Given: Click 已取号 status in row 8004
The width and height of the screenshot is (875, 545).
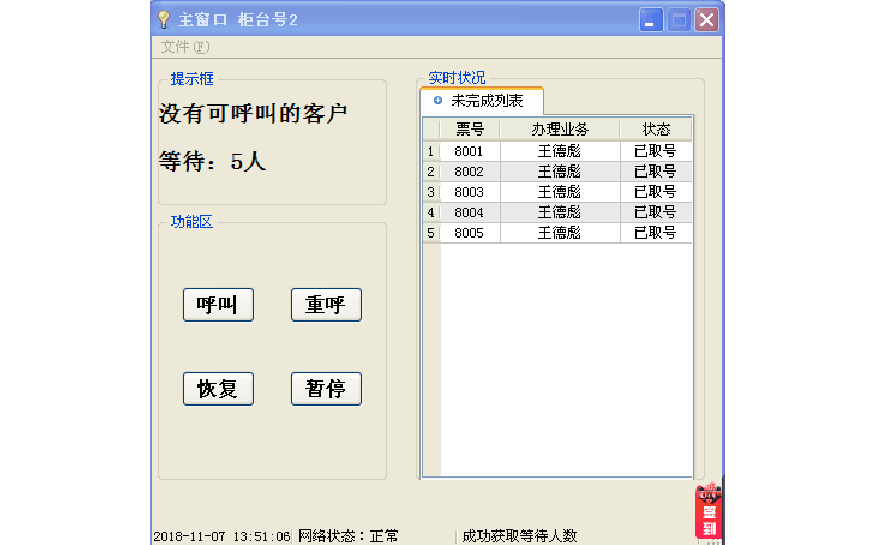Looking at the screenshot, I should point(656,213).
